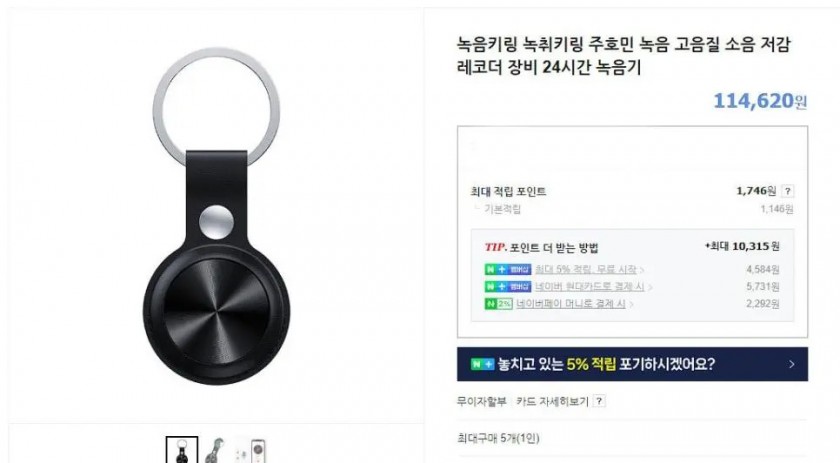Click the 무이자할부 label

coord(481,401)
